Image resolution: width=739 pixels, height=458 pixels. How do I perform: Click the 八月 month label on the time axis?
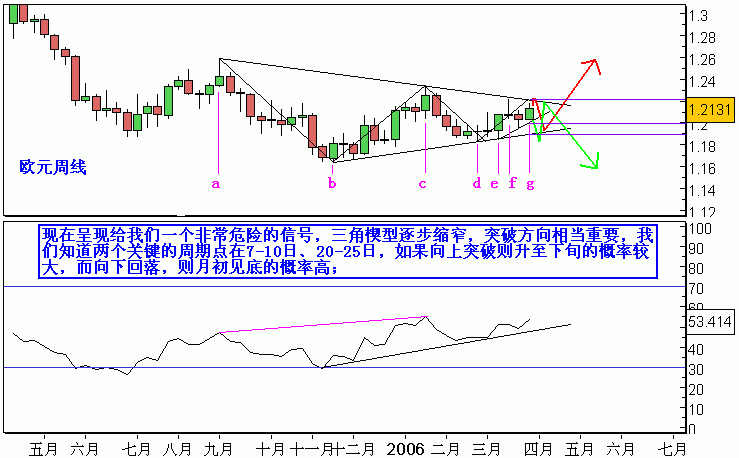tap(178, 449)
